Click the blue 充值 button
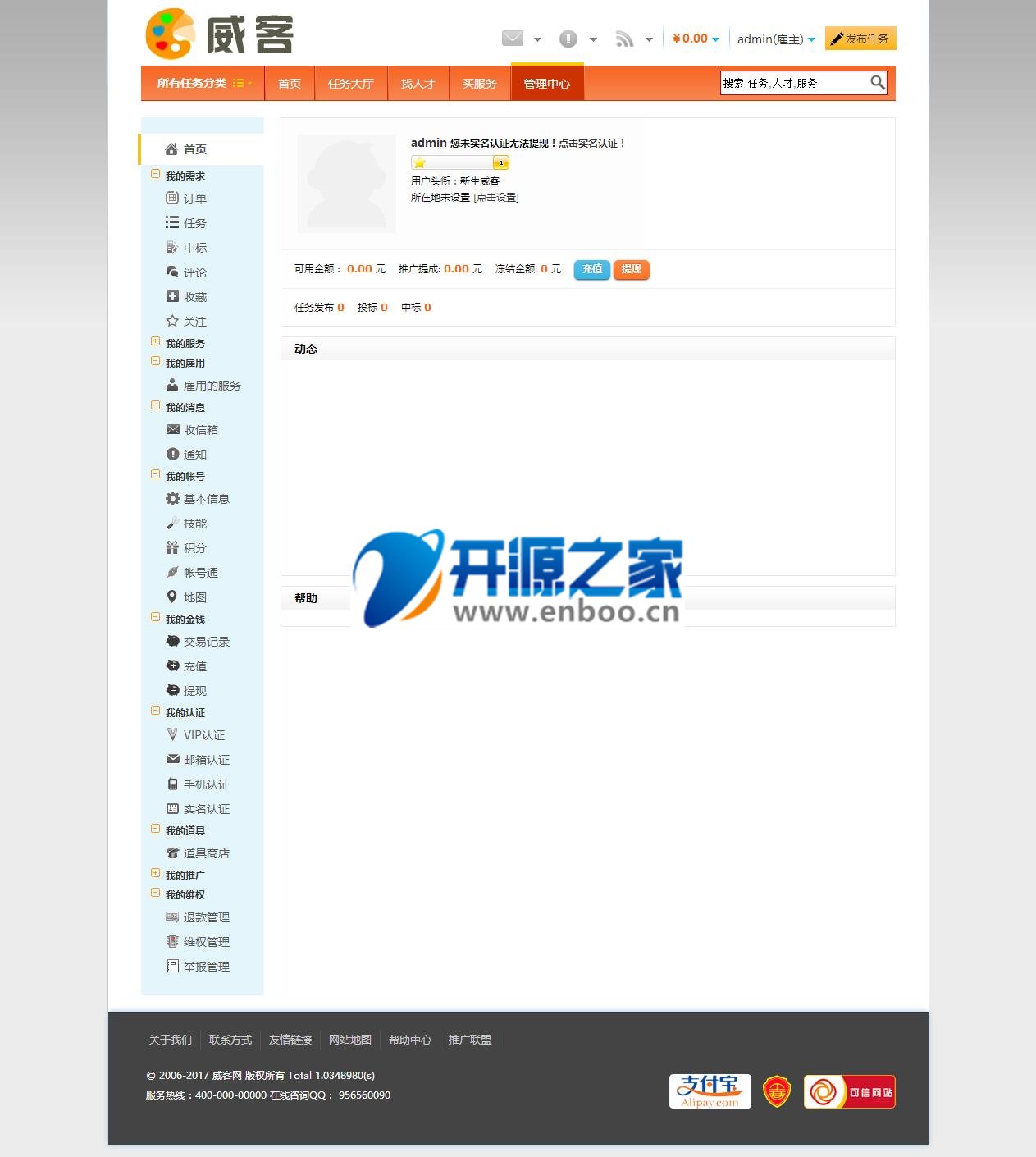The width and height of the screenshot is (1036, 1157). (592, 269)
